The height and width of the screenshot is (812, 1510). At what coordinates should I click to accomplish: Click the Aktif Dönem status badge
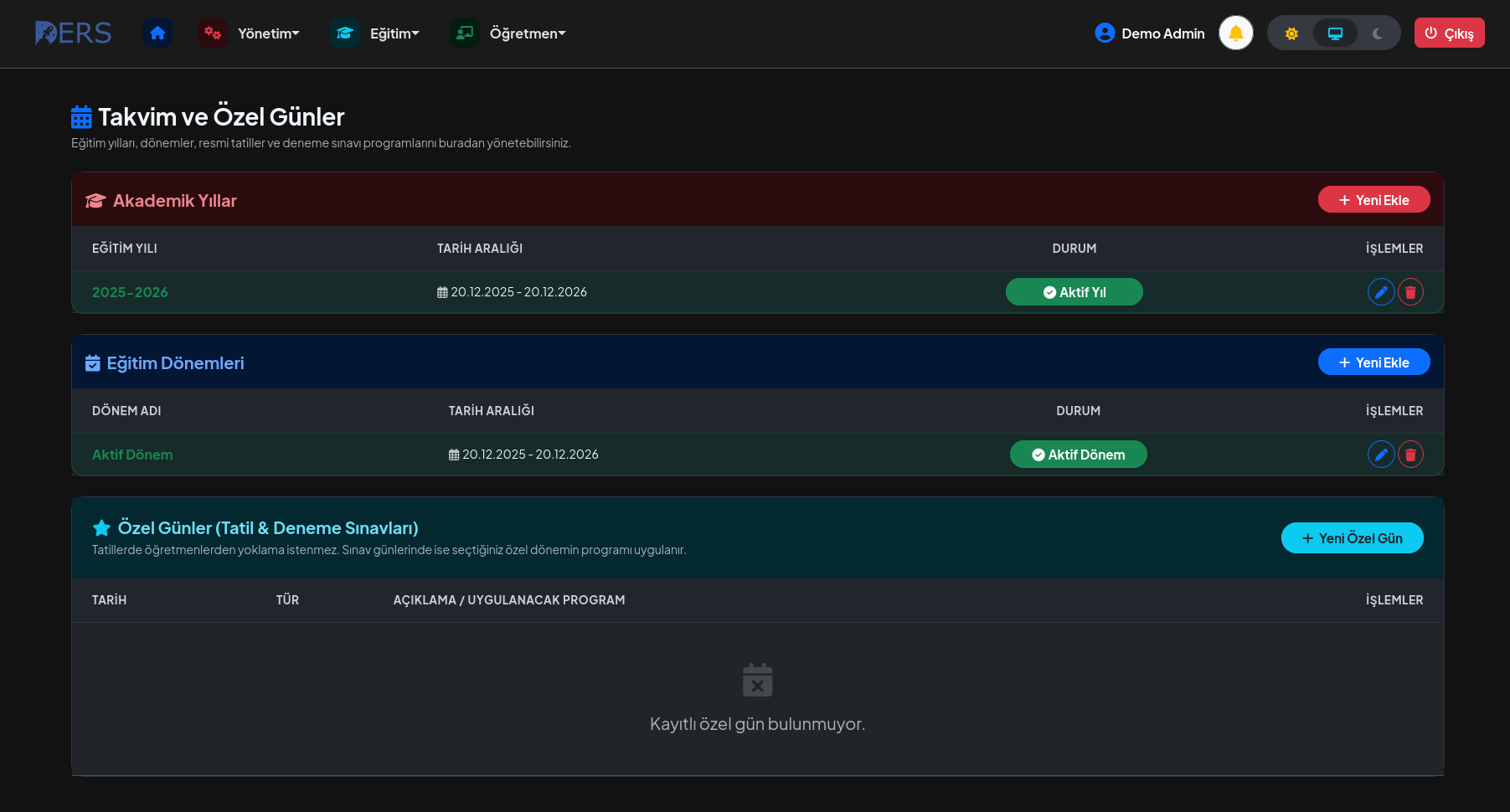tap(1079, 455)
